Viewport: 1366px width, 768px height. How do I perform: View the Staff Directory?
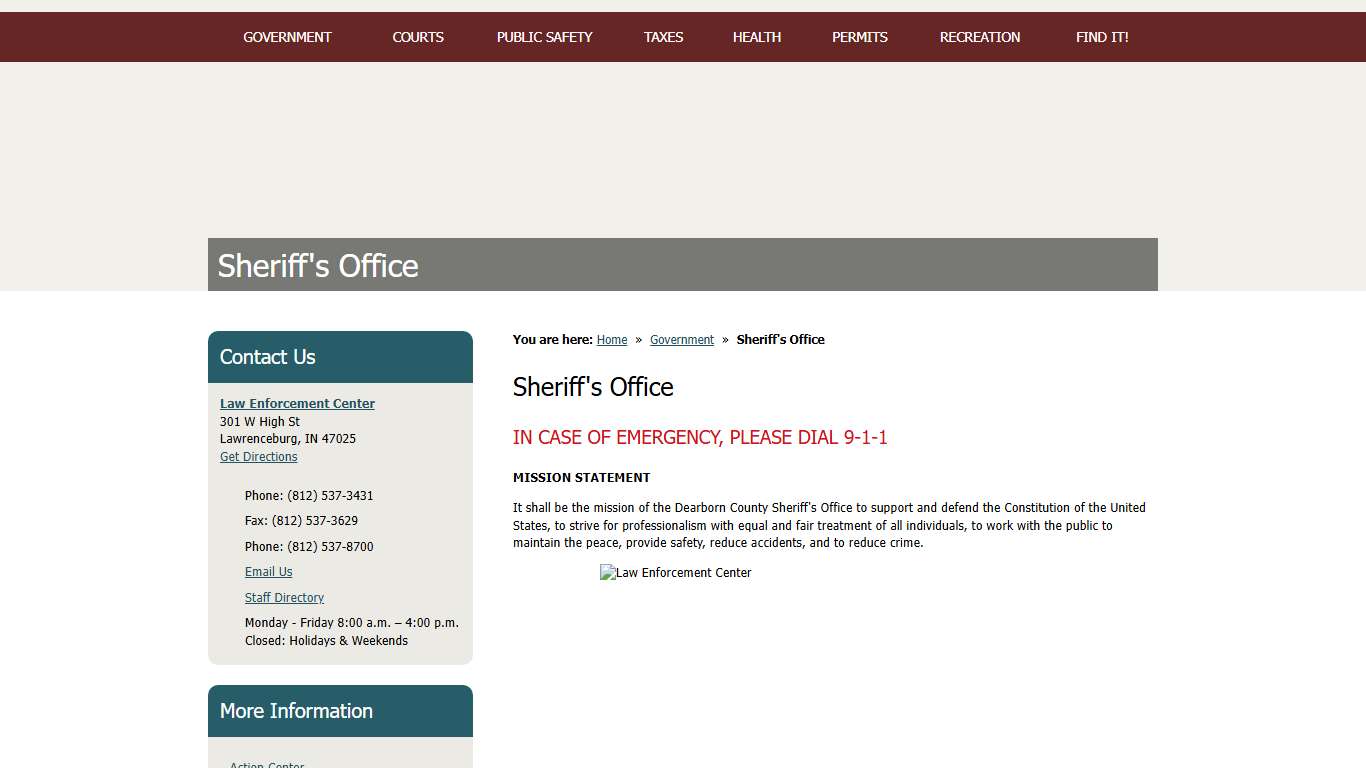(x=284, y=597)
